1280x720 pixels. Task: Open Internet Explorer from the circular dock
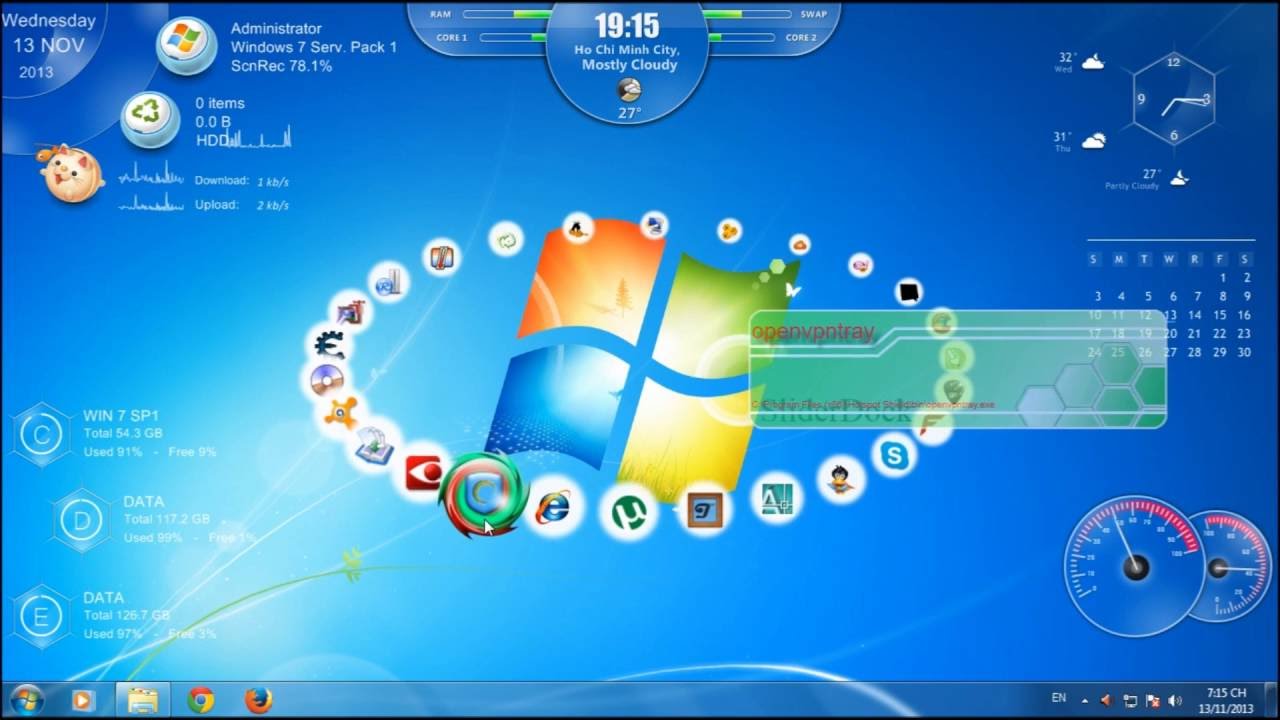pyautogui.click(x=552, y=507)
